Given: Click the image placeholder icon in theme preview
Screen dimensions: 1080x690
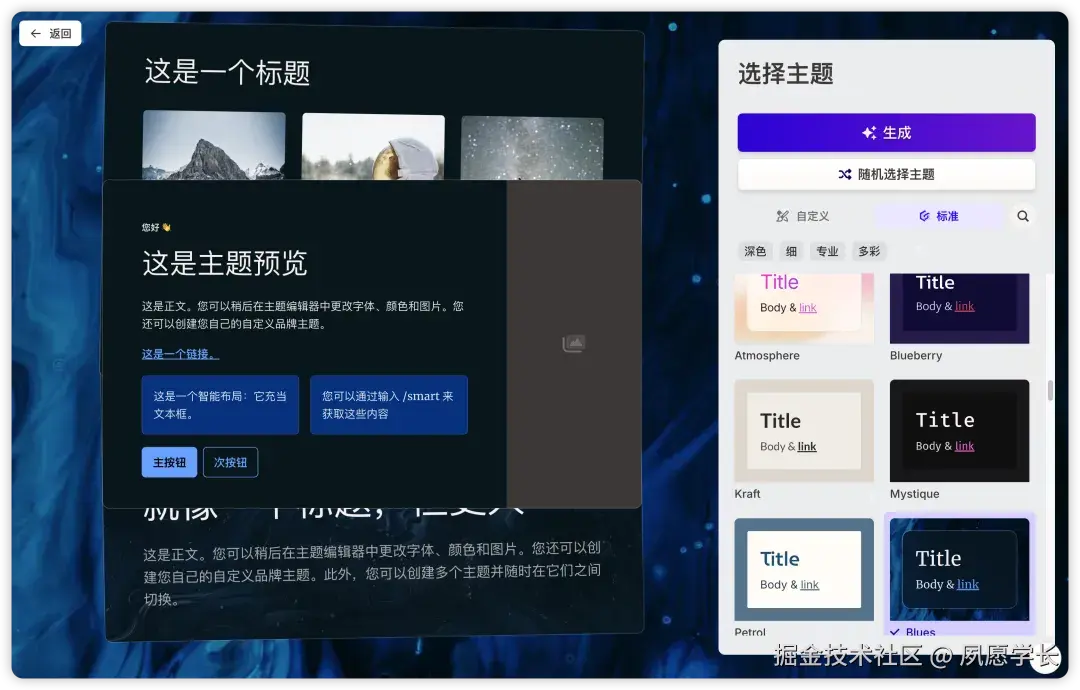Looking at the screenshot, I should click(573, 343).
